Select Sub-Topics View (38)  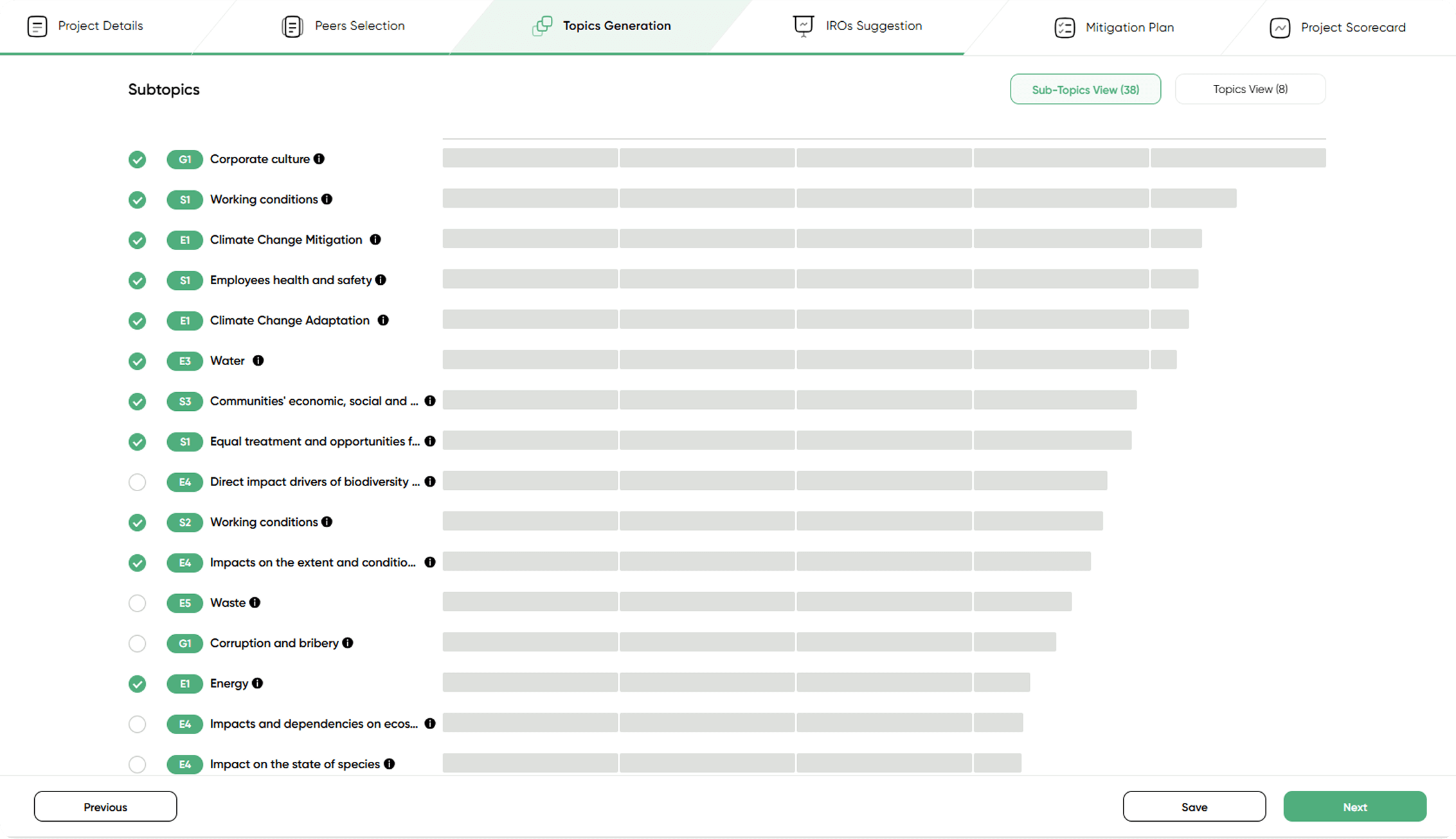point(1085,89)
